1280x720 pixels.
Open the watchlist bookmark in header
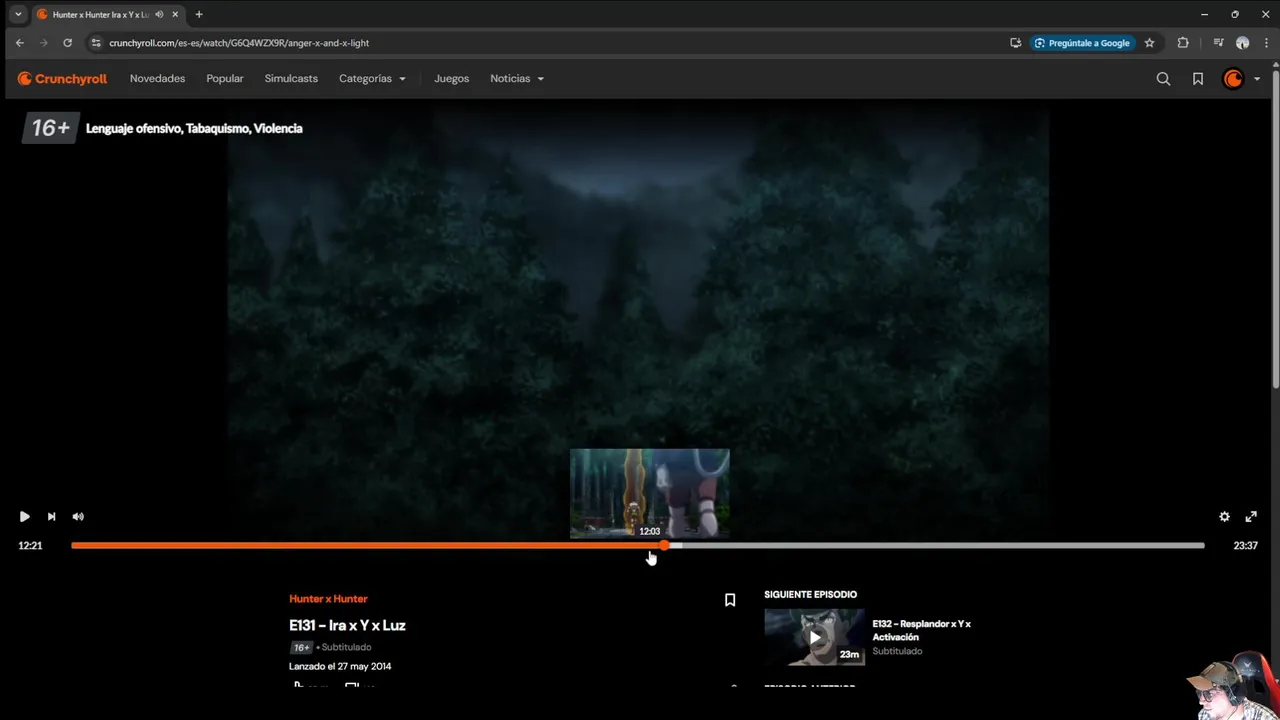tap(1198, 78)
